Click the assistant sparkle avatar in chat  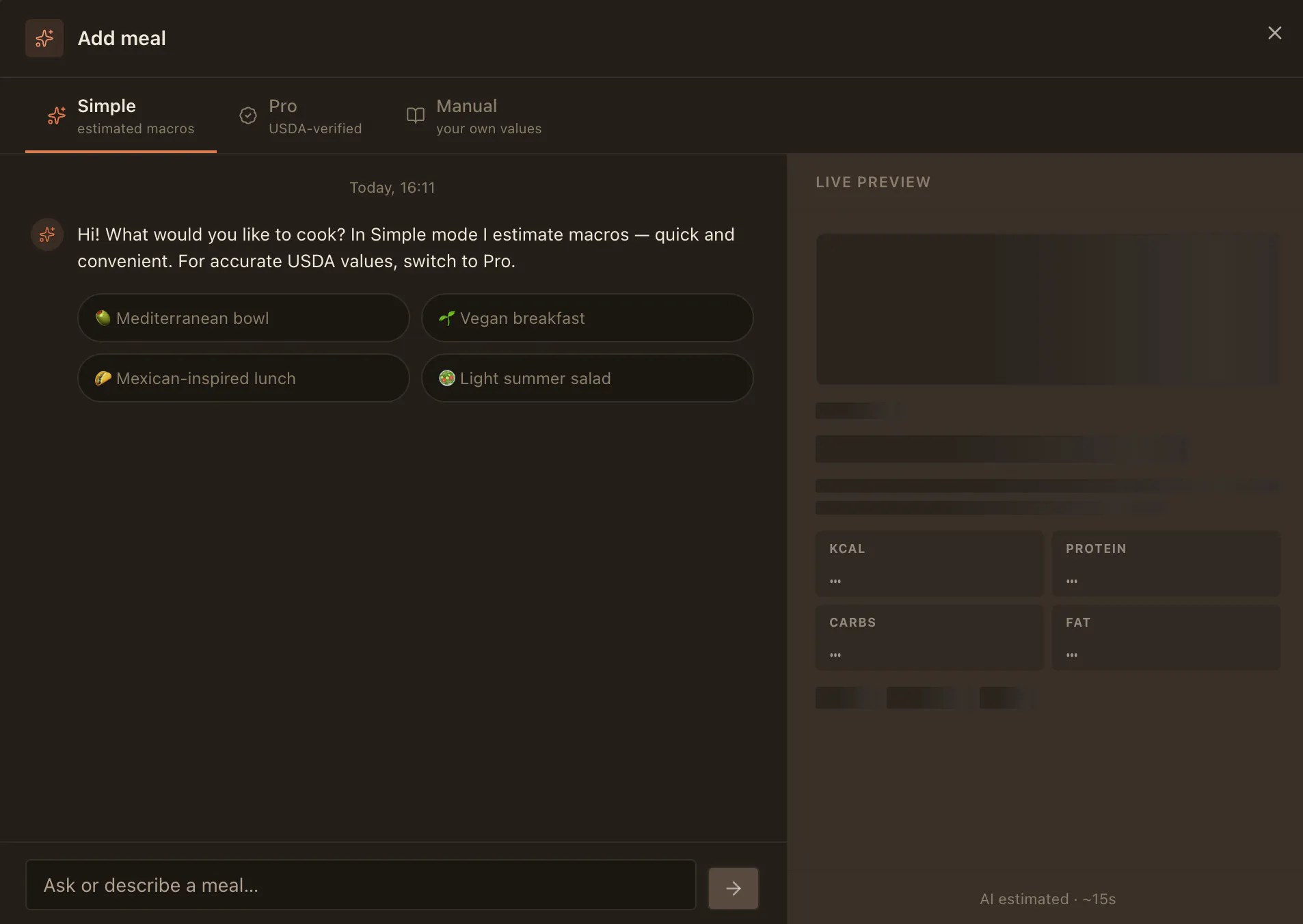coord(47,234)
